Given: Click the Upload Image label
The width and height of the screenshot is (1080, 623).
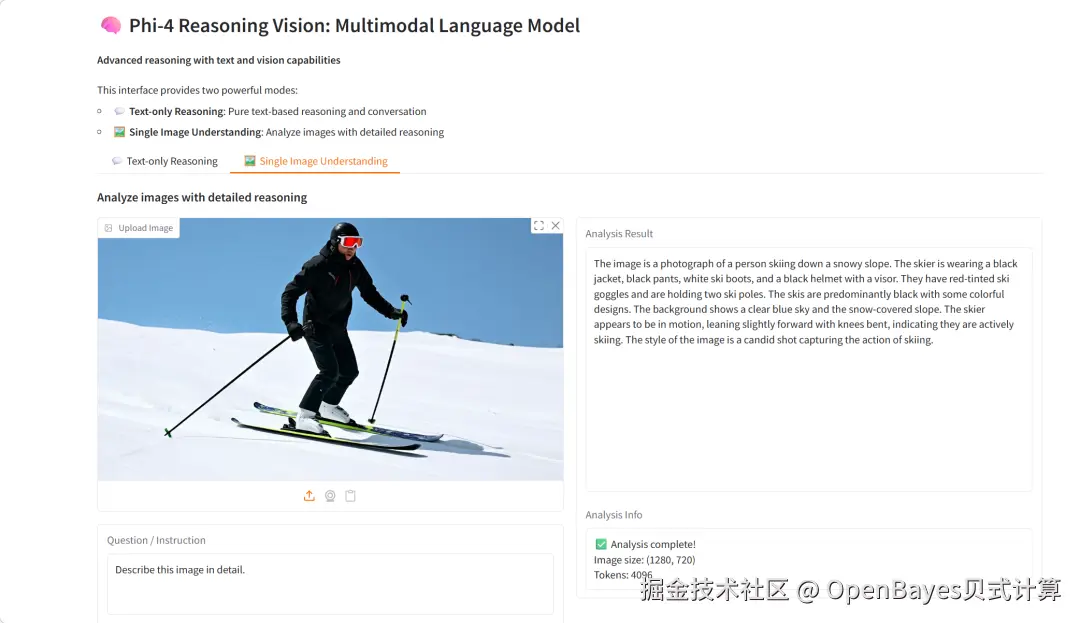Looking at the screenshot, I should click(x=138, y=228).
